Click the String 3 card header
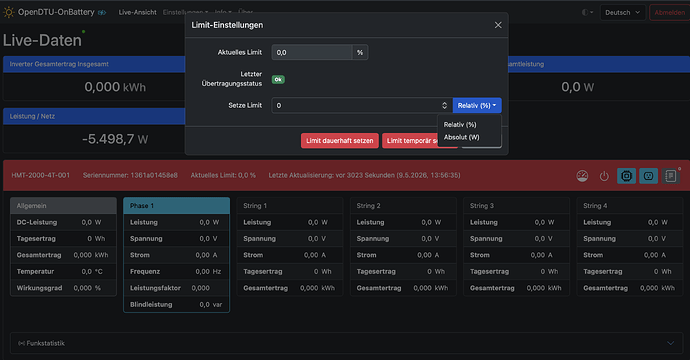This screenshot has width=690, height=360. (517, 206)
